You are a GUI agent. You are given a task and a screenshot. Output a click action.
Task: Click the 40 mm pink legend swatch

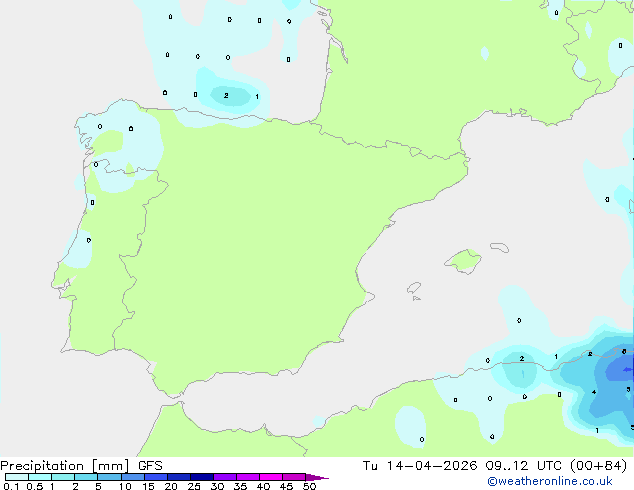[271, 477]
